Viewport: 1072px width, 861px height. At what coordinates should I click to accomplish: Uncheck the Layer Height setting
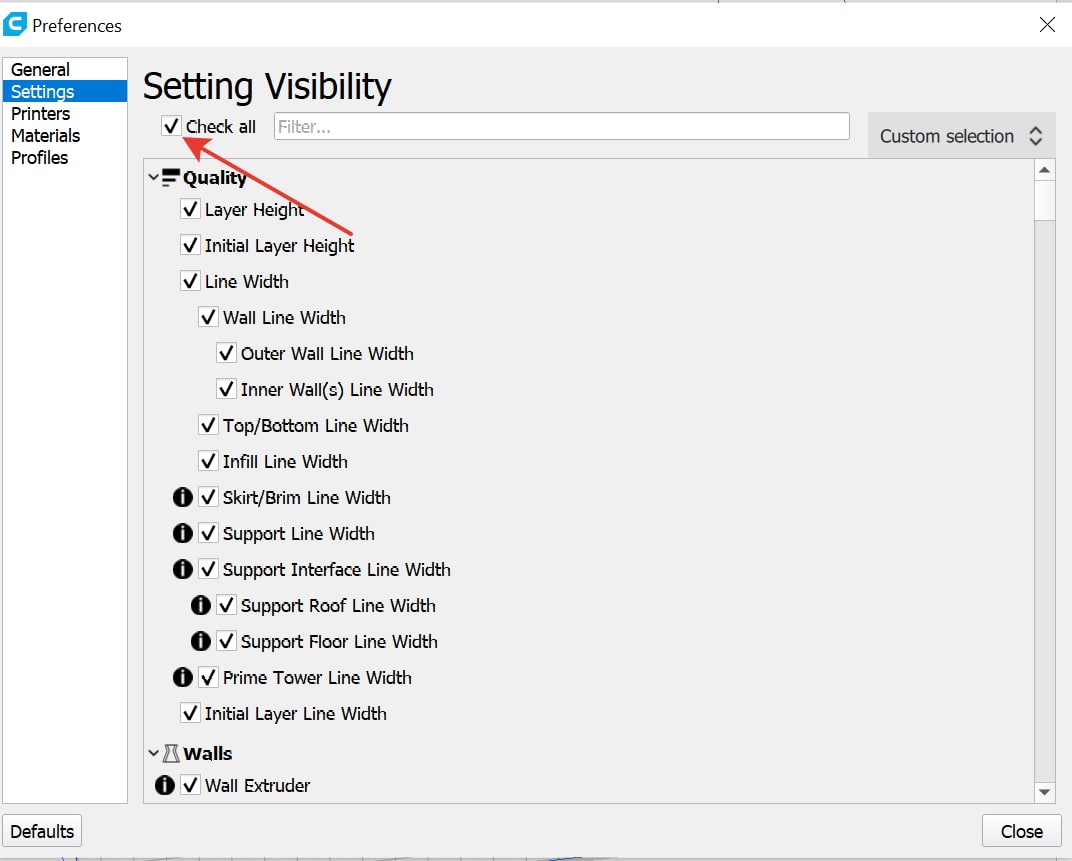[x=190, y=209]
